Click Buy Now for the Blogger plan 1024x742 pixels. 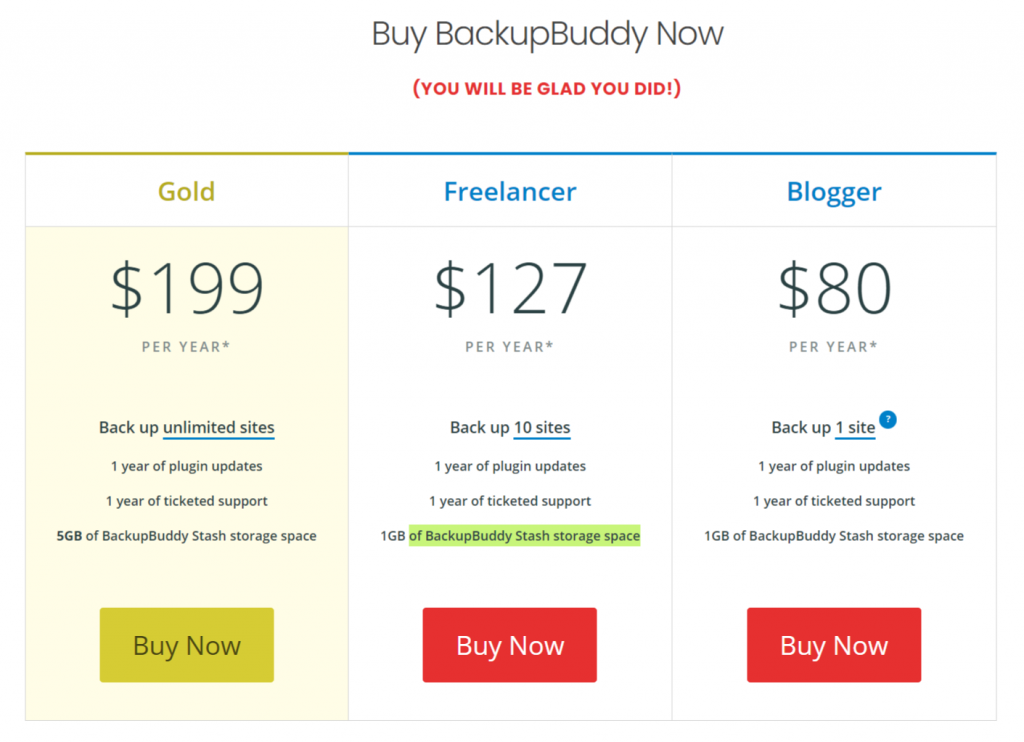pyautogui.click(x=834, y=645)
